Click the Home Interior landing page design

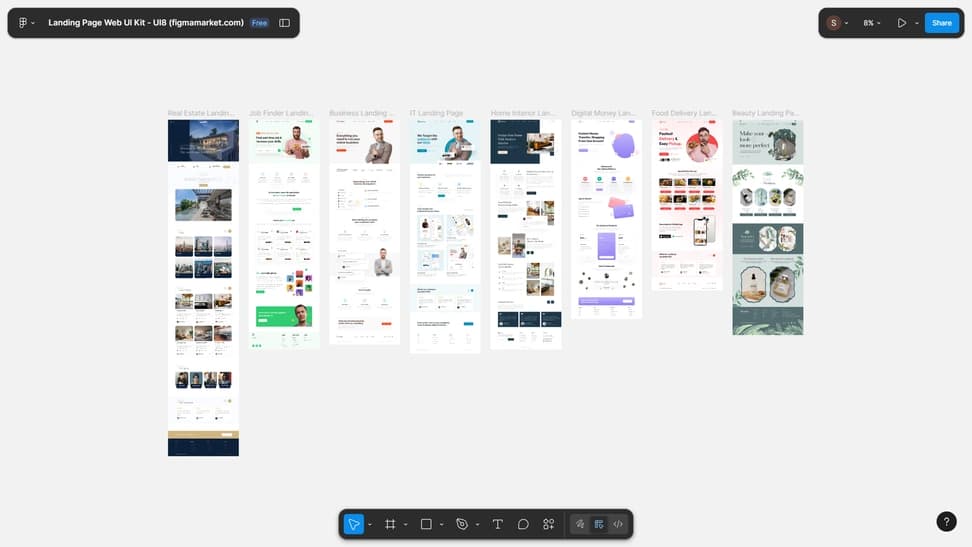(x=526, y=234)
